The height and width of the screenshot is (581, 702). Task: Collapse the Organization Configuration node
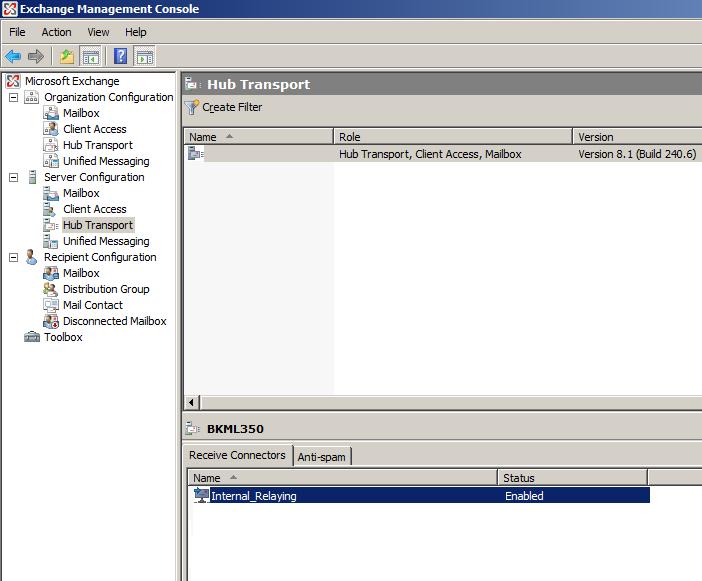[x=13, y=97]
